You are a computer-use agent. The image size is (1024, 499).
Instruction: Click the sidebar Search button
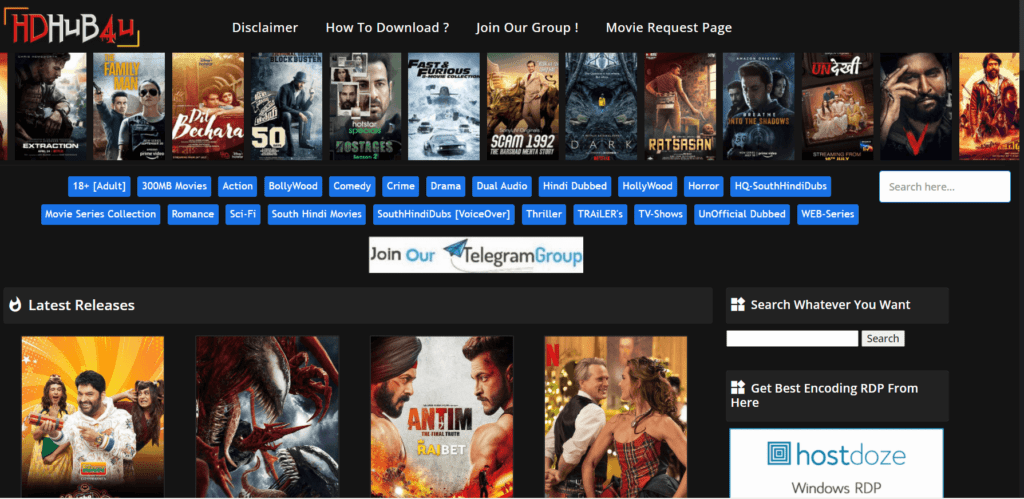point(883,338)
